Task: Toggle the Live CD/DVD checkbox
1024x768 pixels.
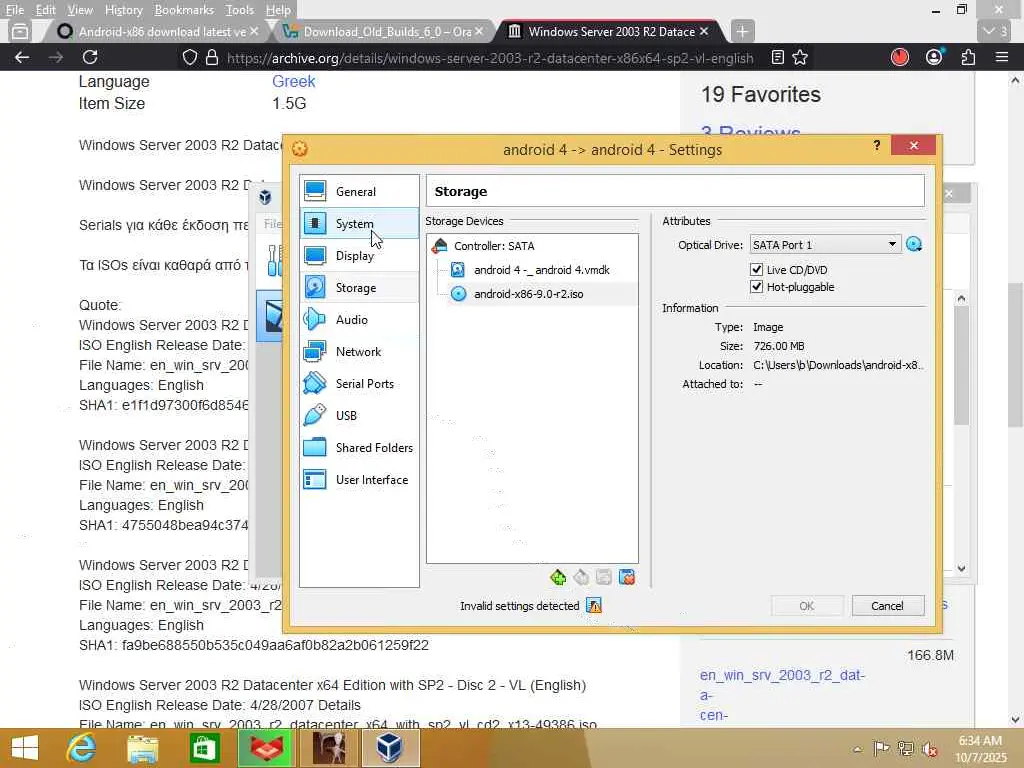Action: (x=756, y=270)
